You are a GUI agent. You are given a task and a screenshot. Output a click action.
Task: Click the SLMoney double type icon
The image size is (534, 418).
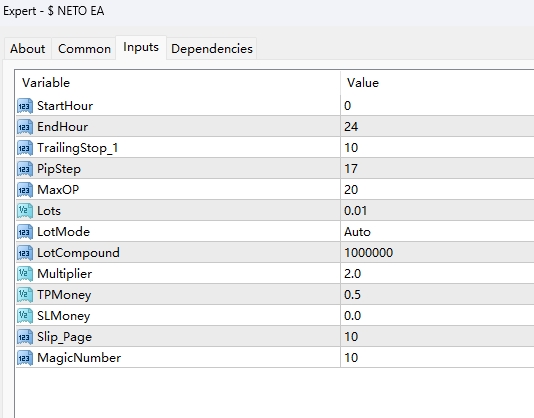[x=25, y=316]
